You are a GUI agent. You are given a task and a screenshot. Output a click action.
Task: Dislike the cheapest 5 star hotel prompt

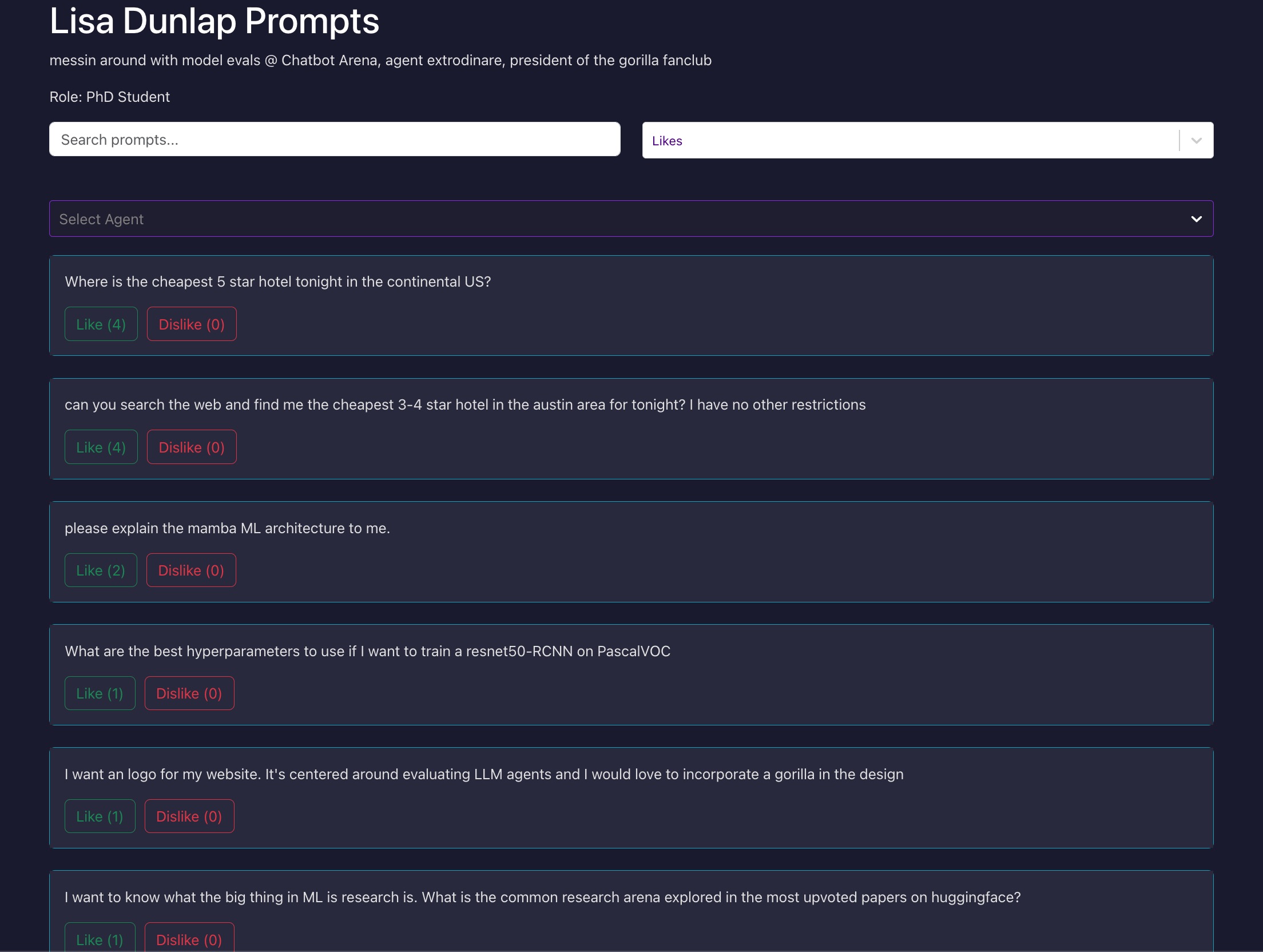pos(192,324)
